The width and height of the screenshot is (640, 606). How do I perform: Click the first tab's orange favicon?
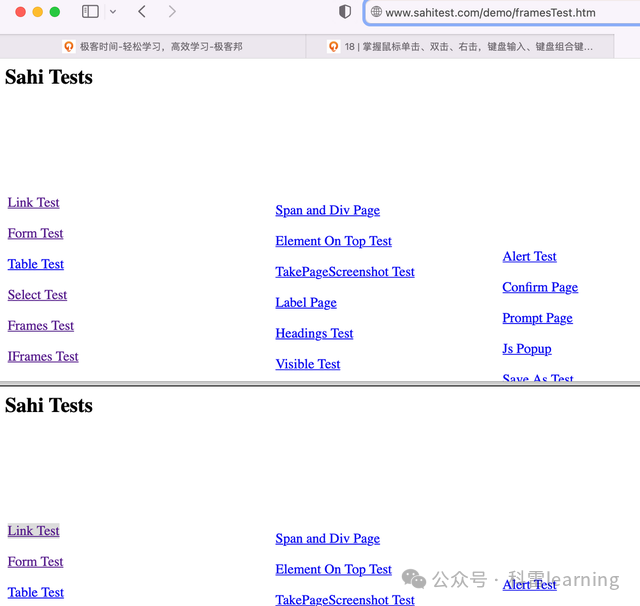(69, 47)
